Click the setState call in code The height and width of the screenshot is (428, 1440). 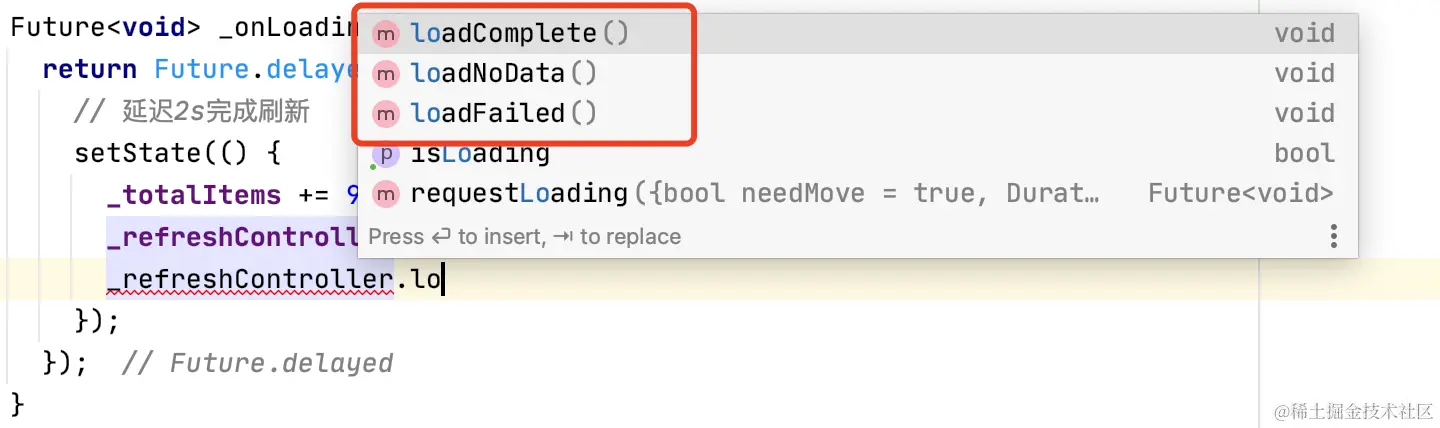122,153
